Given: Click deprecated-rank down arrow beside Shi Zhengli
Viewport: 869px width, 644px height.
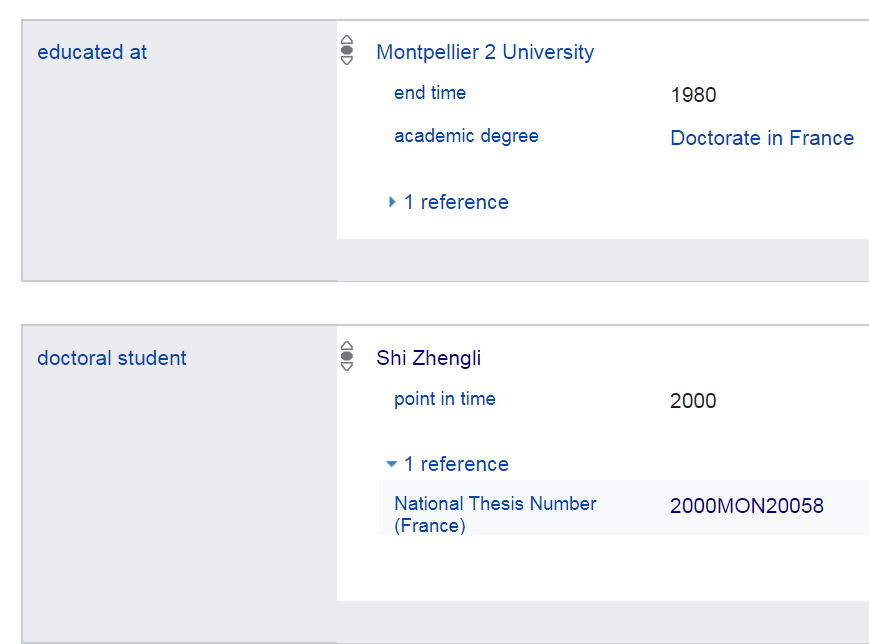Looking at the screenshot, I should (x=347, y=367).
